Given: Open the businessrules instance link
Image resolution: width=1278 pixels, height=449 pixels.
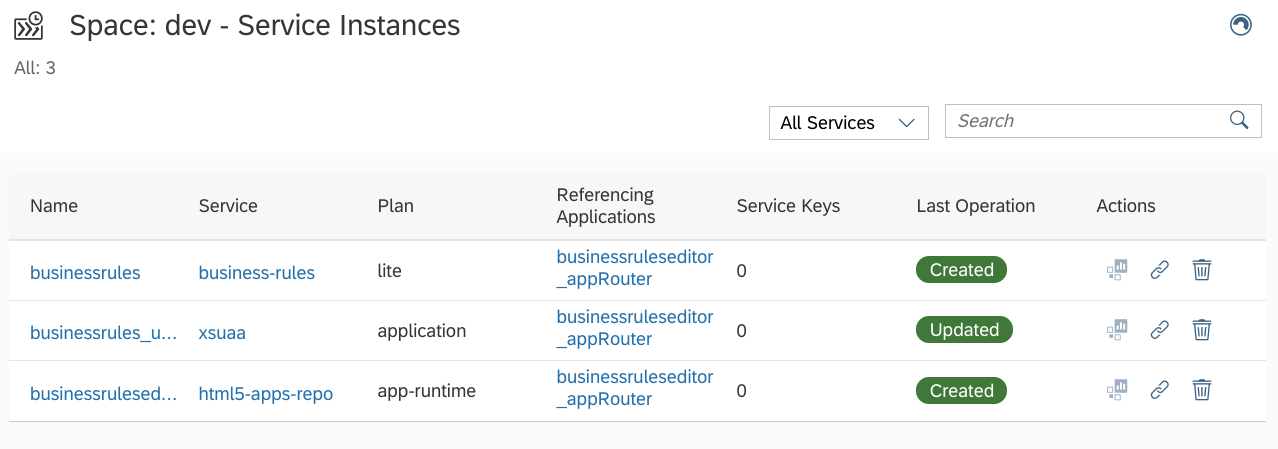Looking at the screenshot, I should point(85,272).
